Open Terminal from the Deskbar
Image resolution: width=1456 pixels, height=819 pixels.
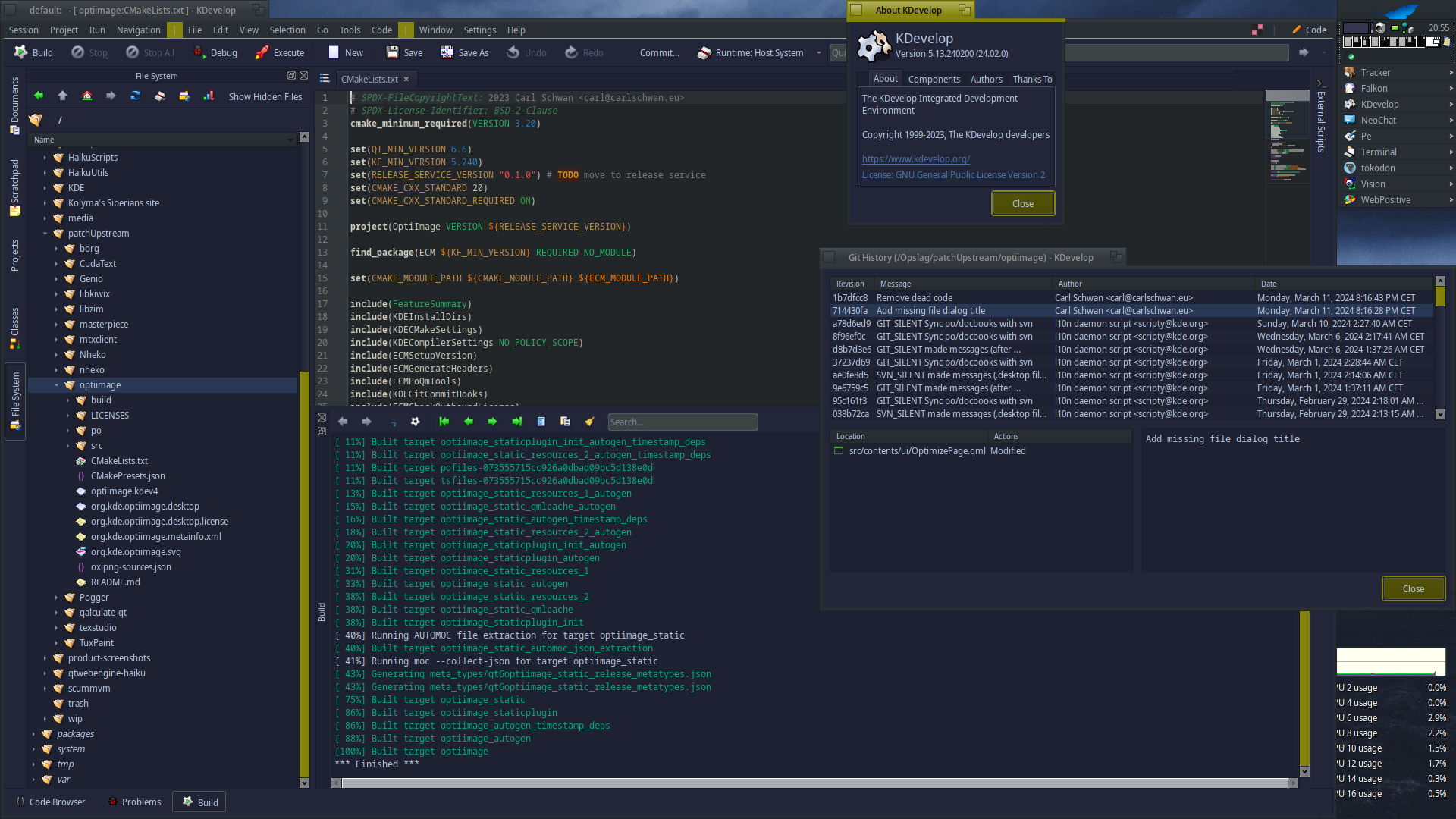pyautogui.click(x=1397, y=152)
